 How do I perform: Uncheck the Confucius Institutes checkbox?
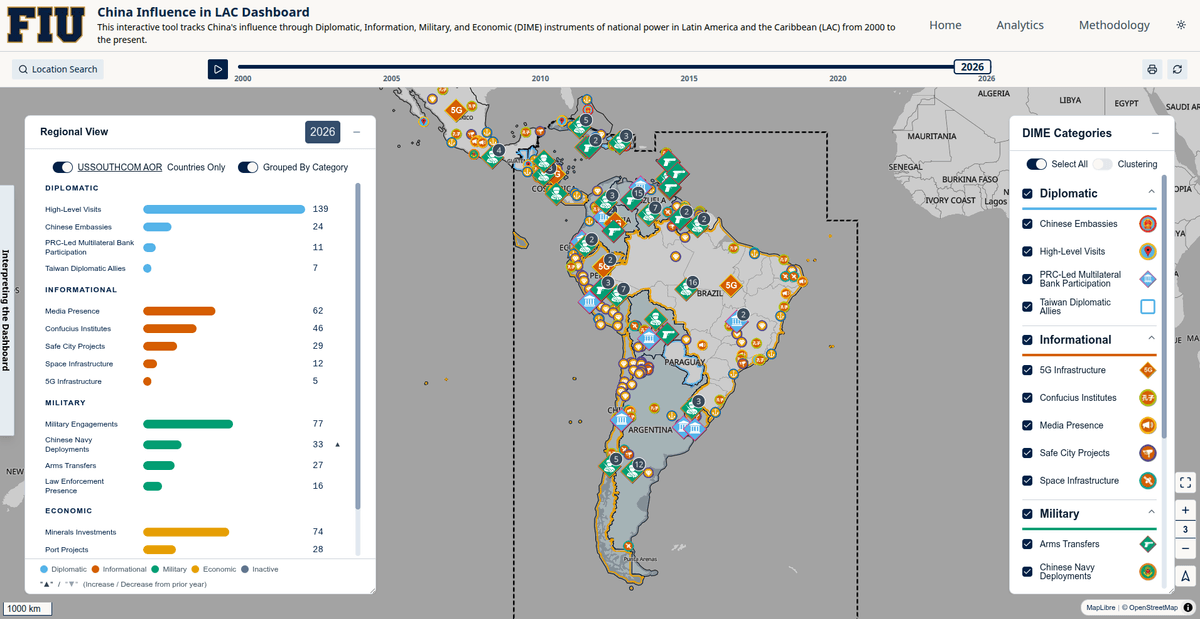coord(1027,398)
